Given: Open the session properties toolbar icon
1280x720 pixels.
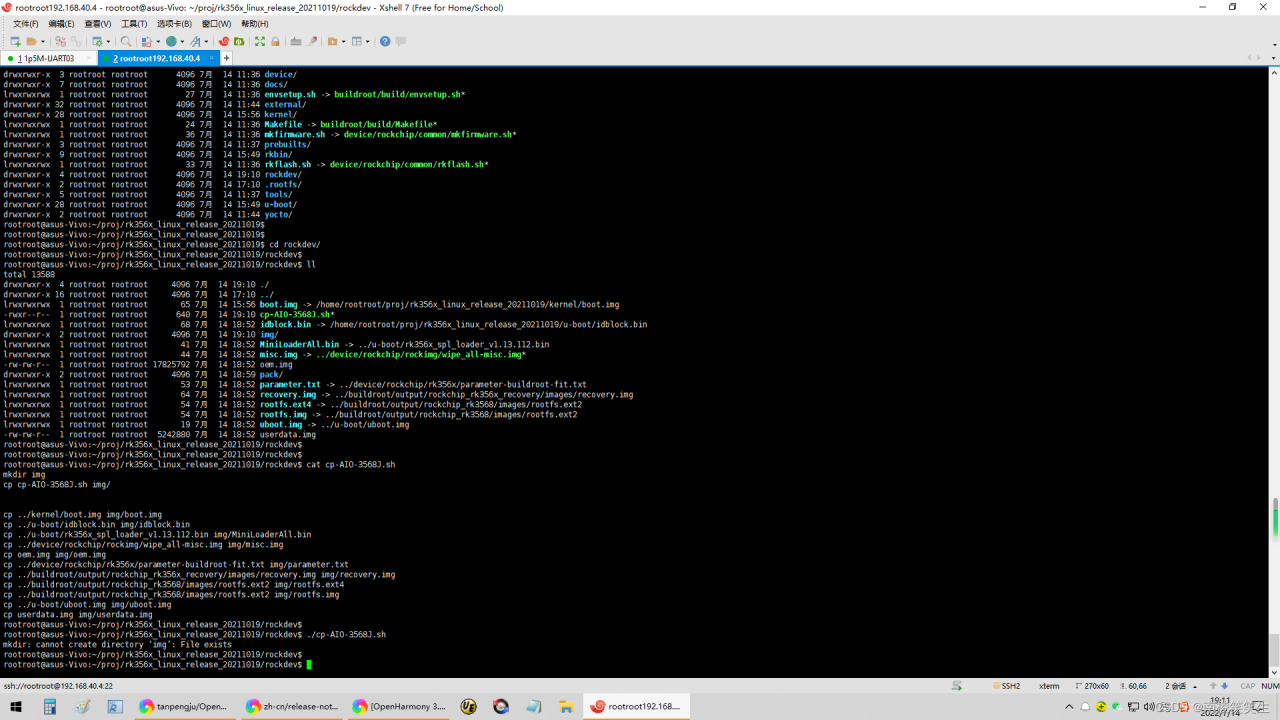Looking at the screenshot, I should (x=97, y=41).
